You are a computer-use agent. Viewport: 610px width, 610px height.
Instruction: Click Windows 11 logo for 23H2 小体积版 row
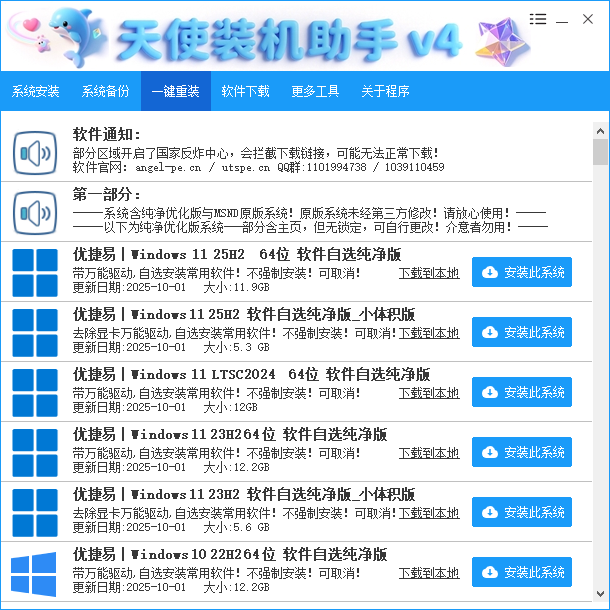[x=35, y=513]
